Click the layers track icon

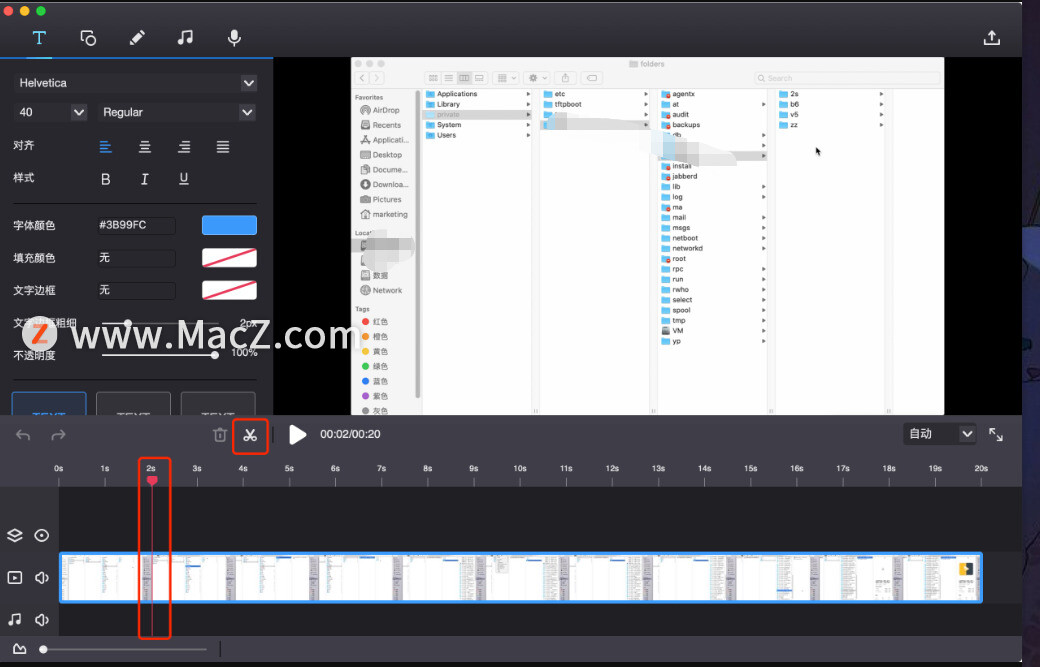click(x=15, y=536)
